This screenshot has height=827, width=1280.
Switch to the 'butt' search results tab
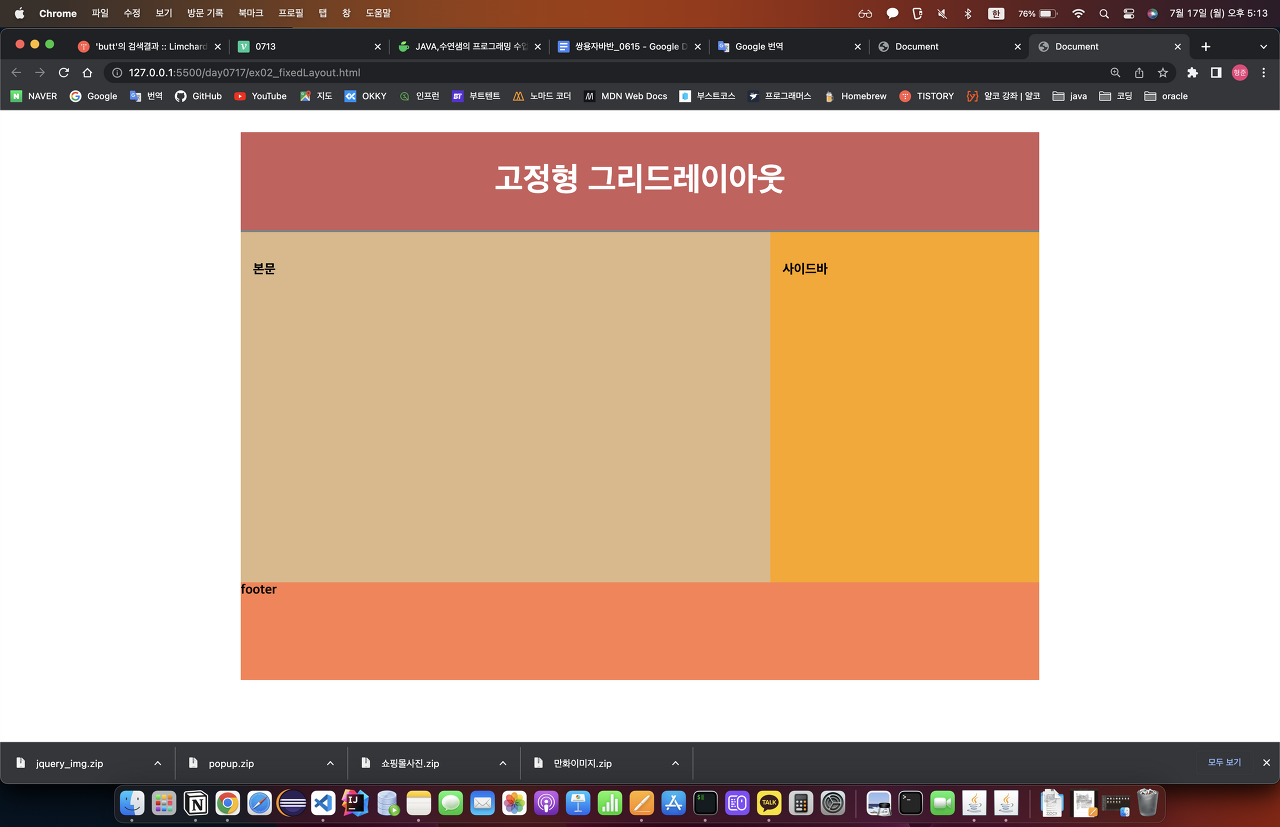pyautogui.click(x=149, y=46)
